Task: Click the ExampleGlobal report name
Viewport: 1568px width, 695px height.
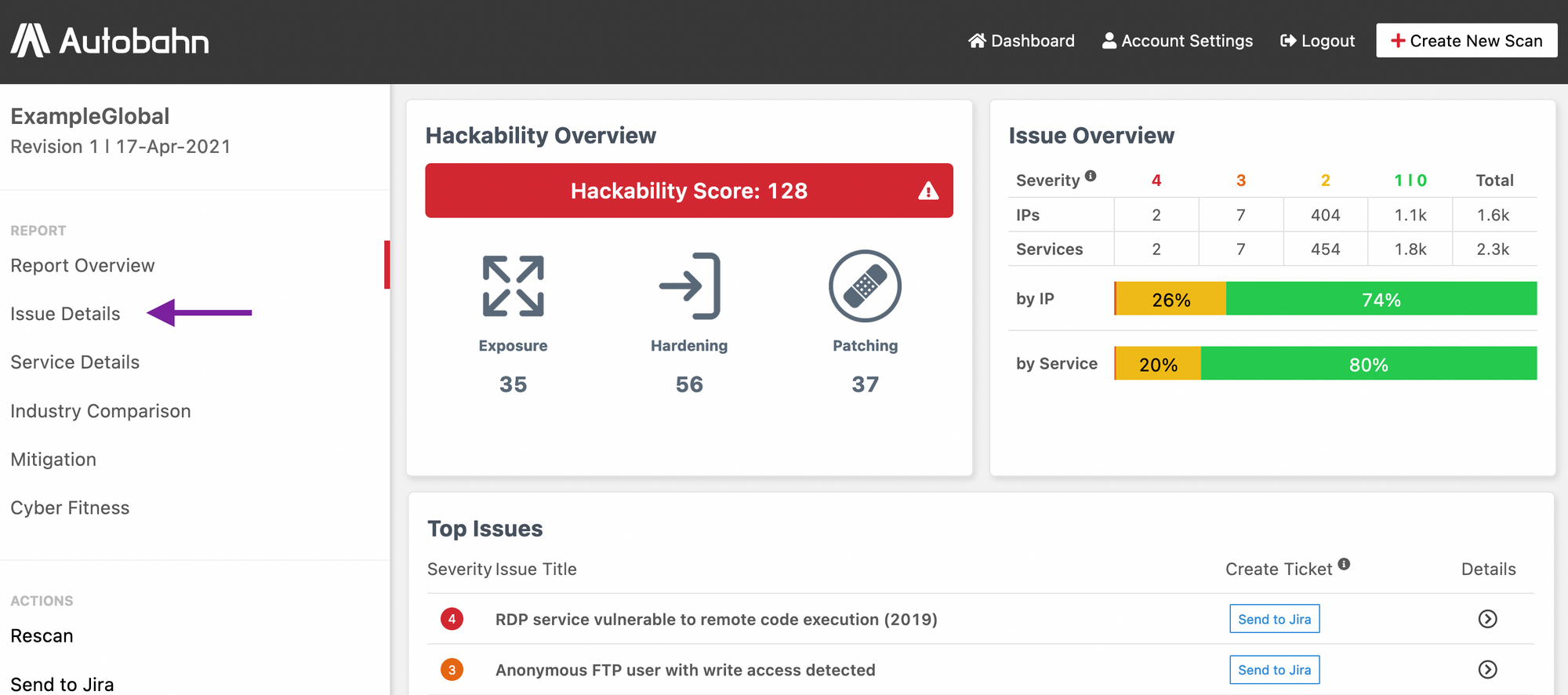Action: pyautogui.click(x=89, y=116)
